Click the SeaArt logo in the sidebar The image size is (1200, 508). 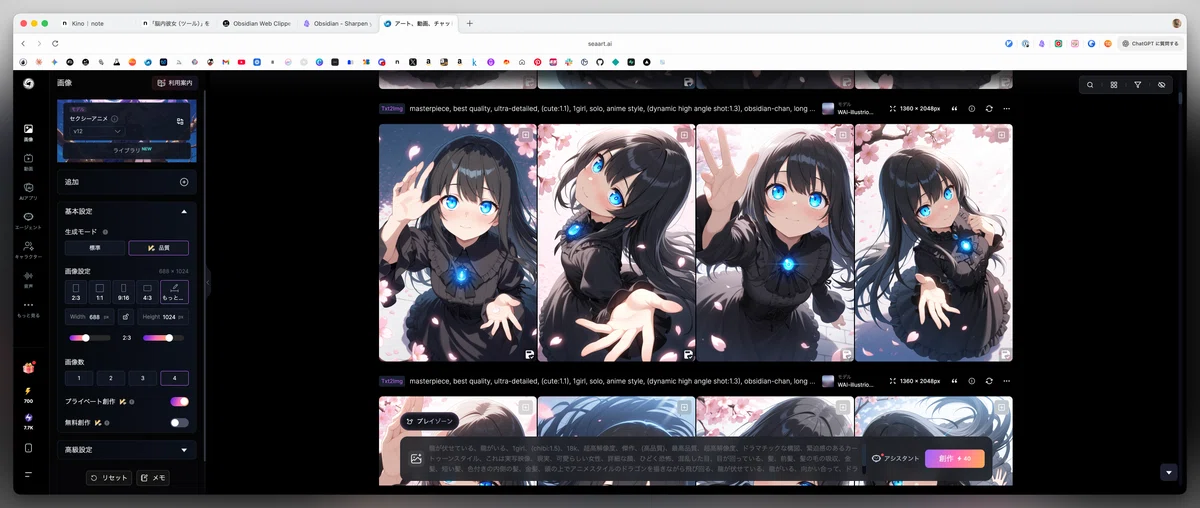click(28, 83)
